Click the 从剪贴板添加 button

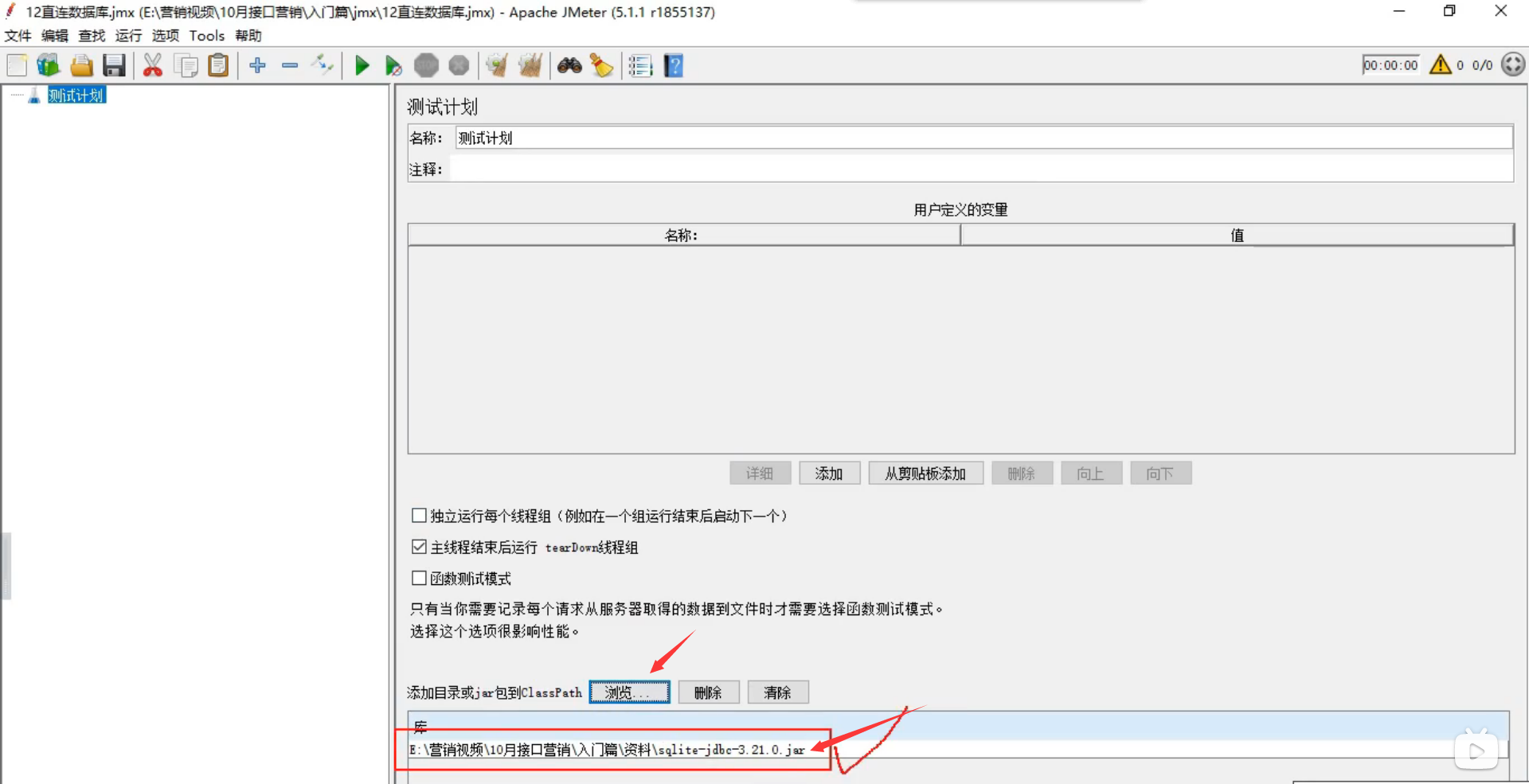point(925,474)
